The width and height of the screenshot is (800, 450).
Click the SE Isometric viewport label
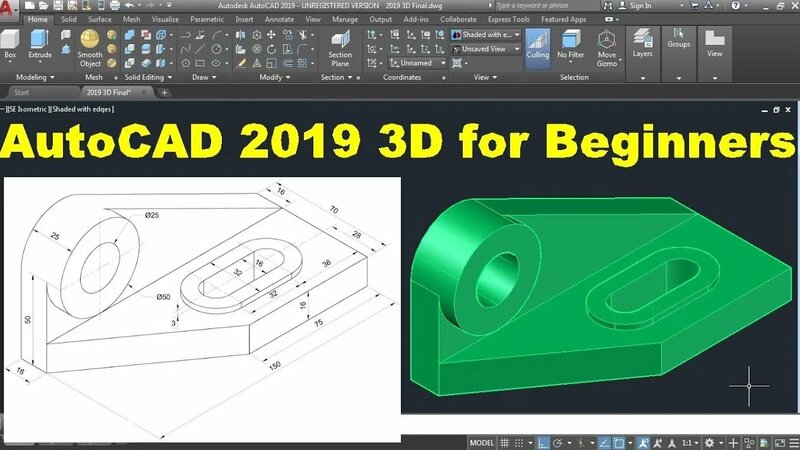pyautogui.click(x=28, y=109)
